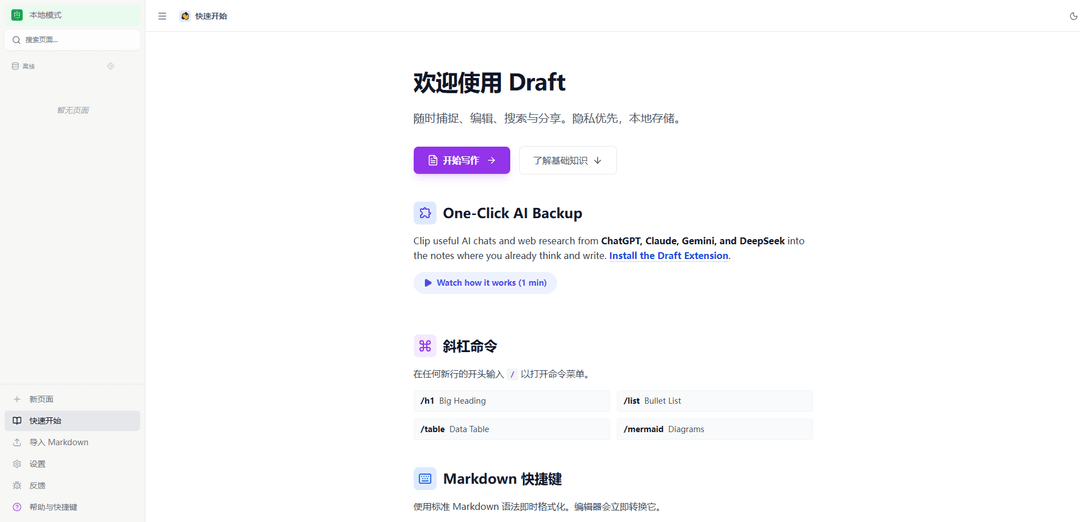Click the /list Bullet List card
Viewport: 1080px width, 522px height.
click(714, 401)
